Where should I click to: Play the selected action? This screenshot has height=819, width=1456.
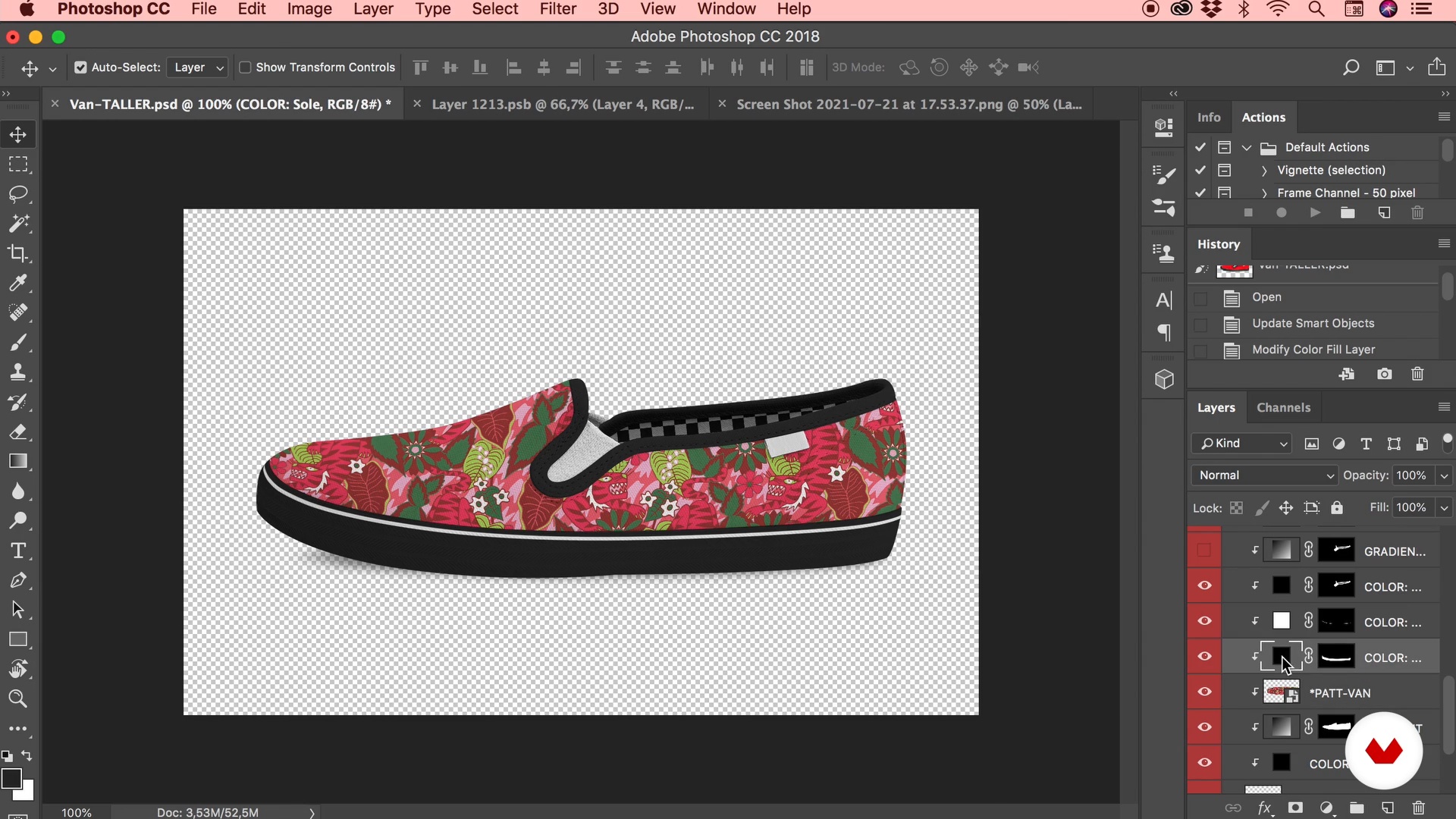point(1315,213)
